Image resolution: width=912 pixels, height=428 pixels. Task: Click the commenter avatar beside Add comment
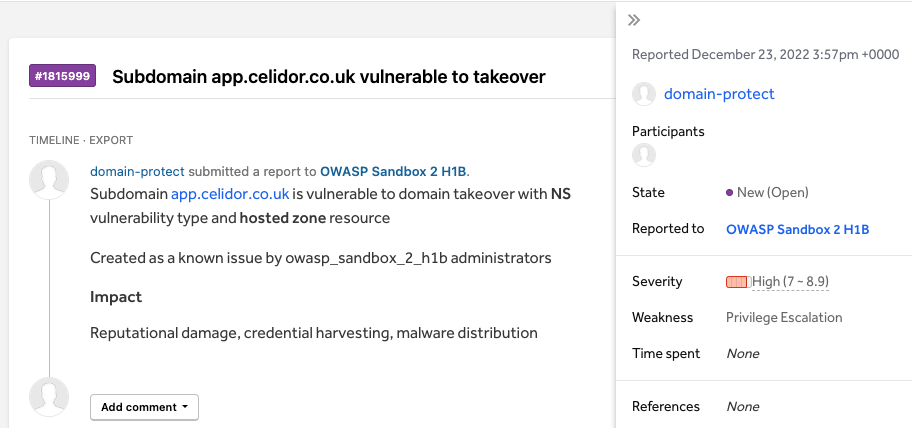pos(49,397)
